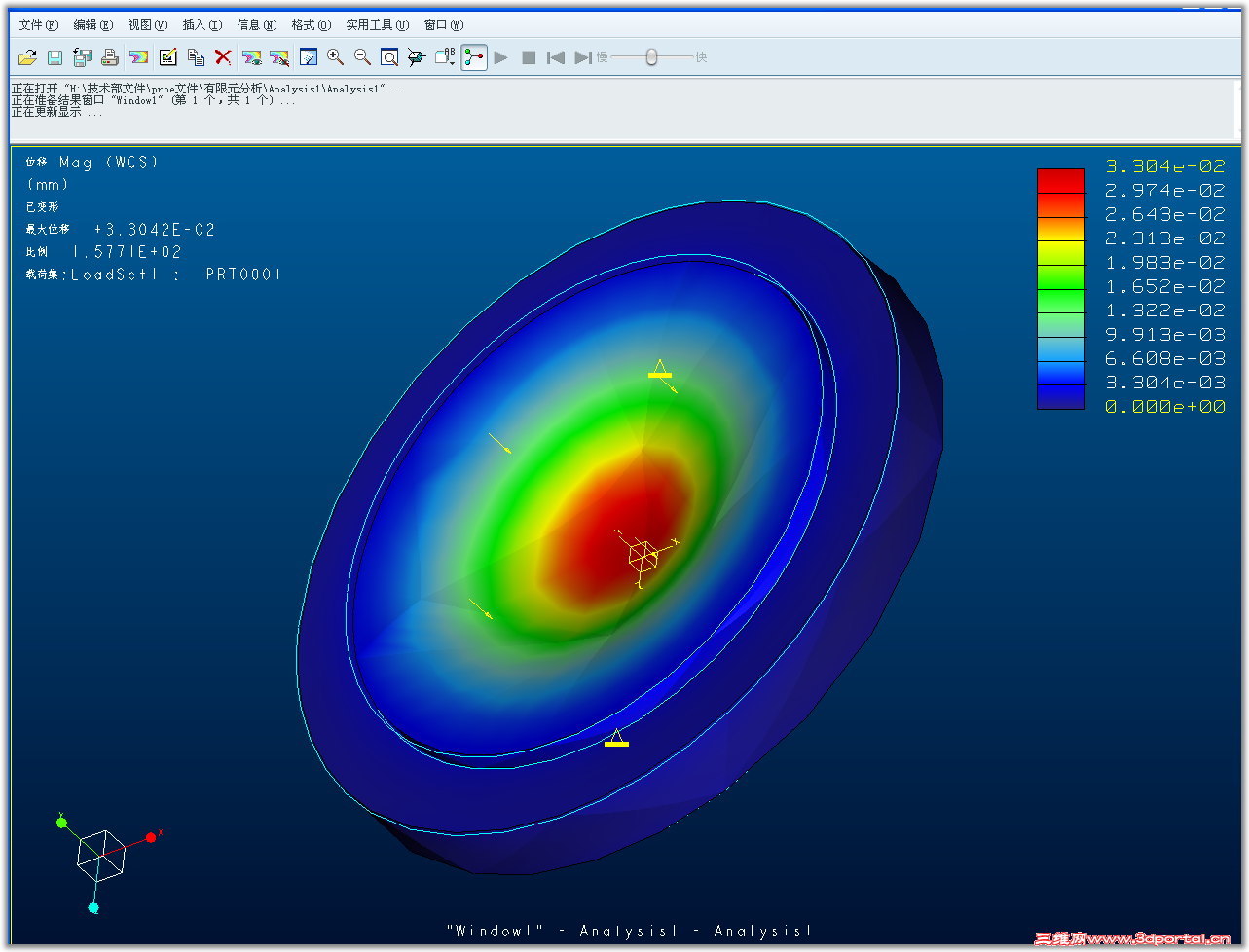
Task: Zoom out with the minus magnifier
Action: click(363, 57)
